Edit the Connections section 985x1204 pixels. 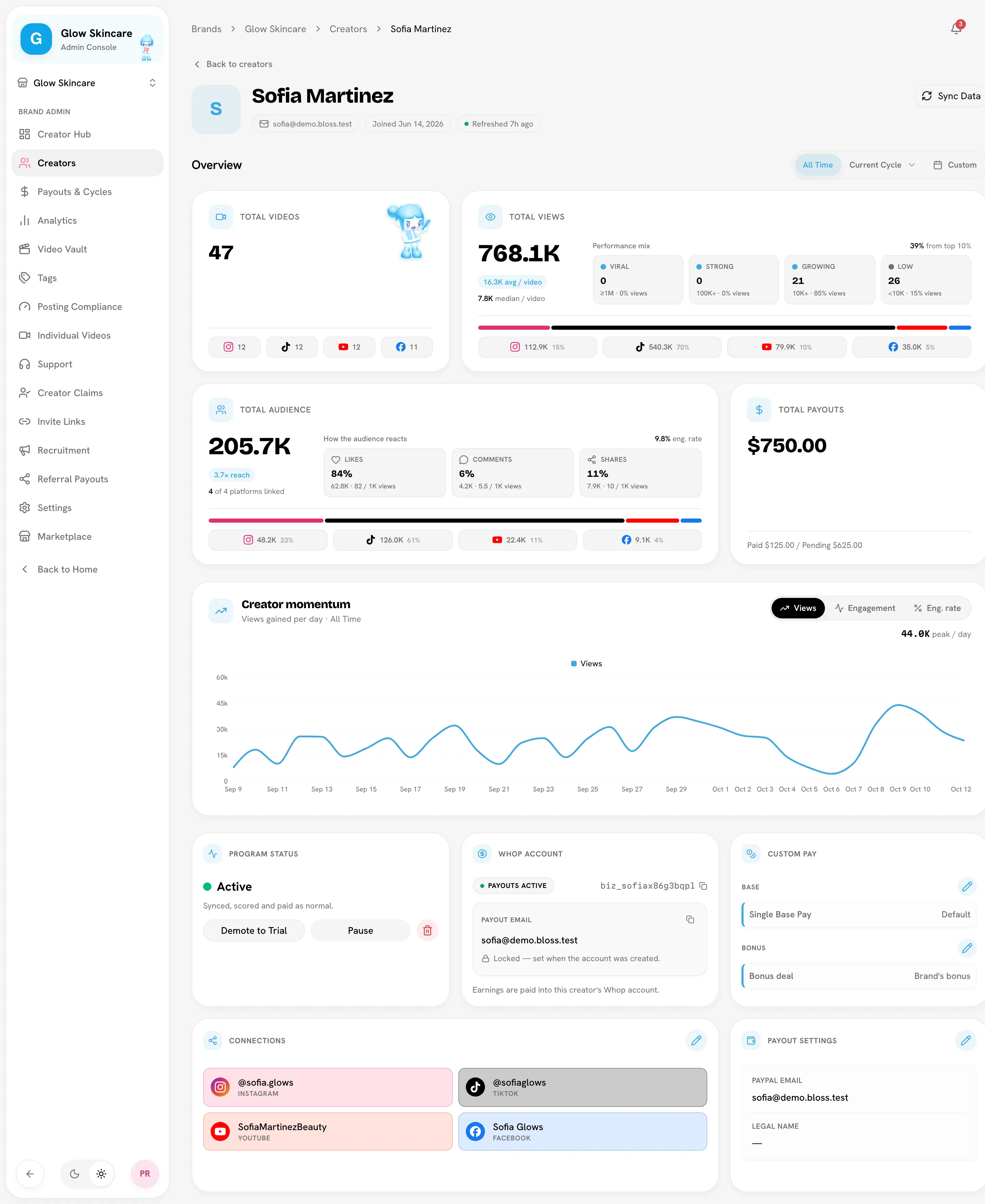point(696,1041)
